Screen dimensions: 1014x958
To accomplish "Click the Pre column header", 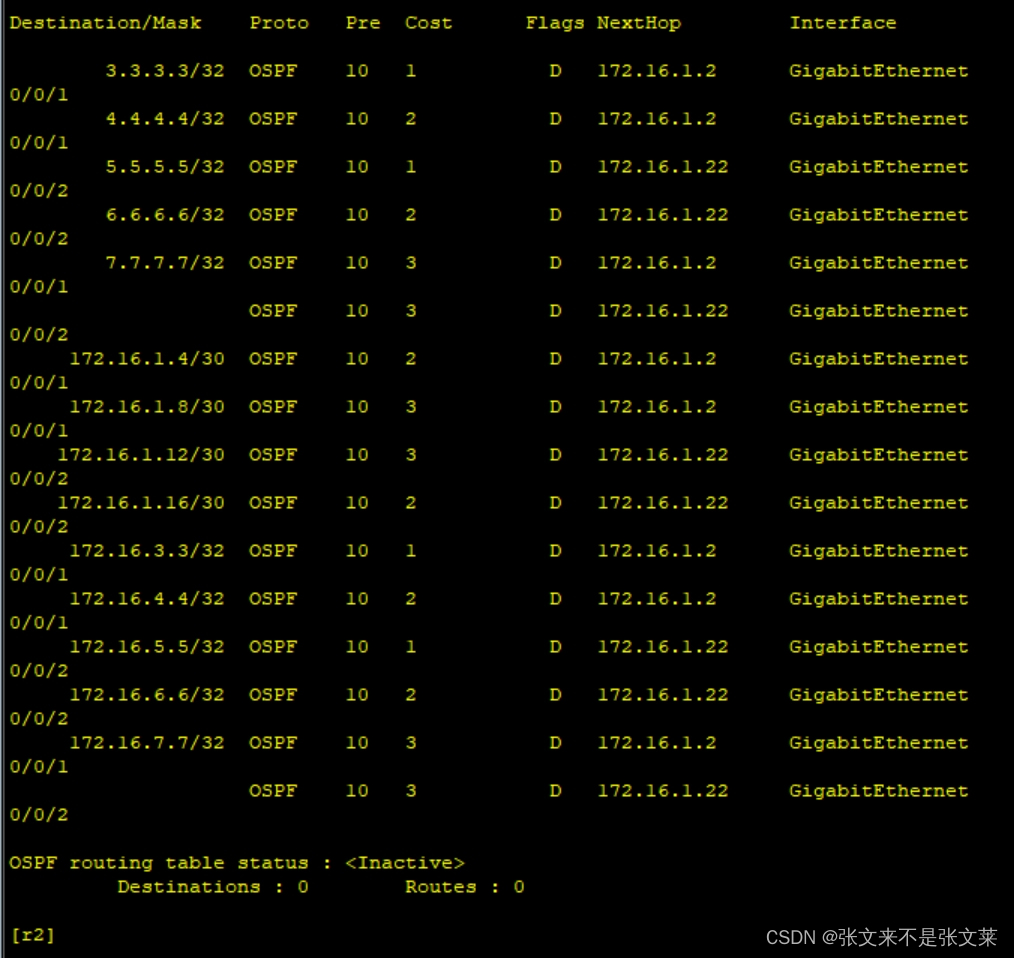I will click(362, 22).
